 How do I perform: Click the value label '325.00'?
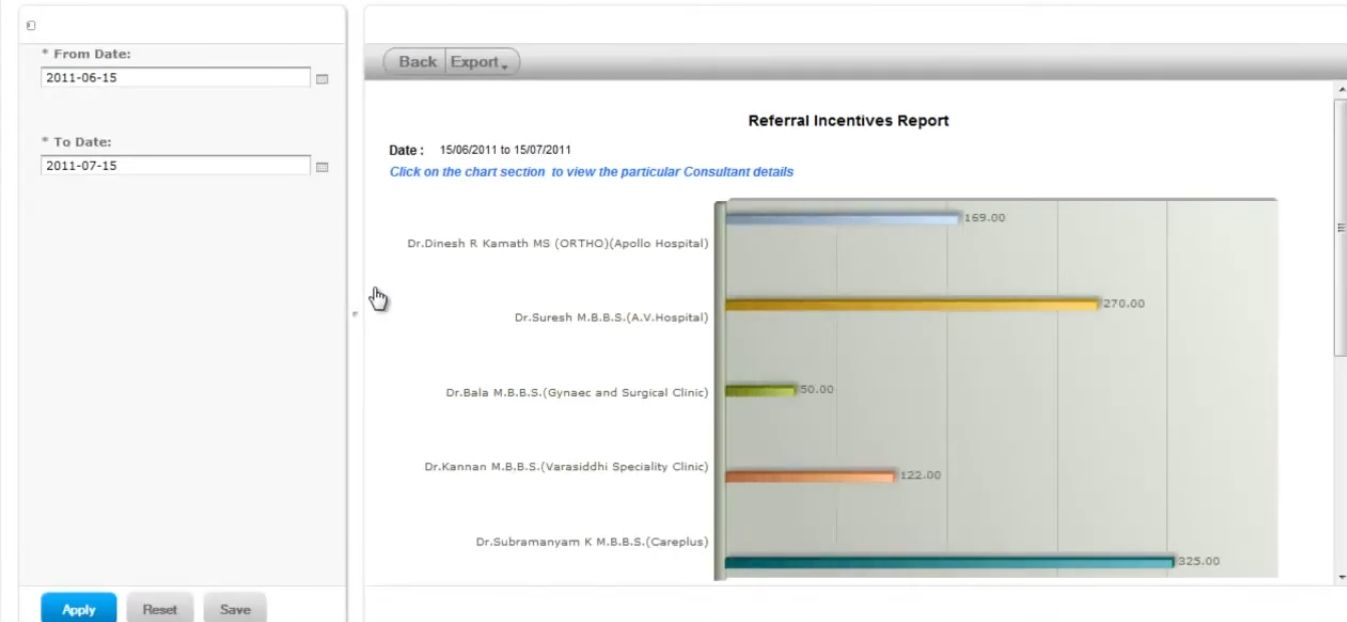tap(1199, 561)
